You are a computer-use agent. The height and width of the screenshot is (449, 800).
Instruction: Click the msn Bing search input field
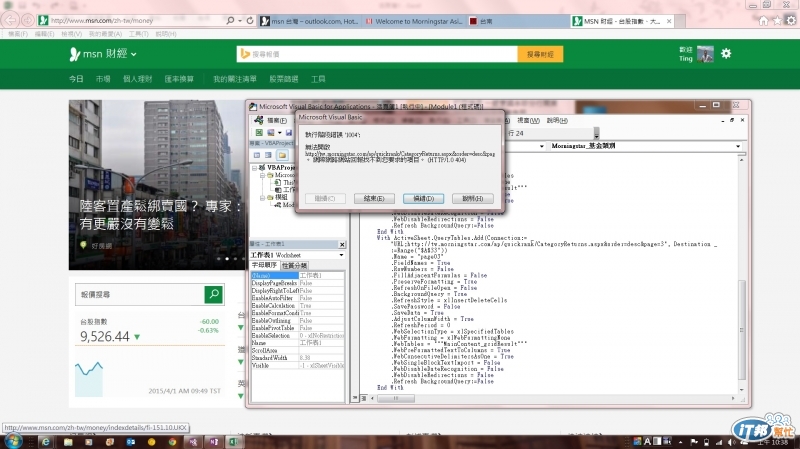(378, 54)
